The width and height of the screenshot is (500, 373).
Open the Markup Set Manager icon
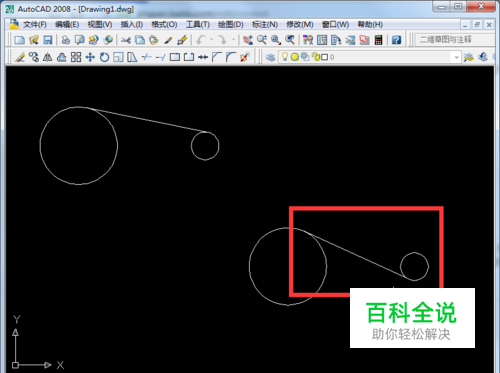point(364,40)
